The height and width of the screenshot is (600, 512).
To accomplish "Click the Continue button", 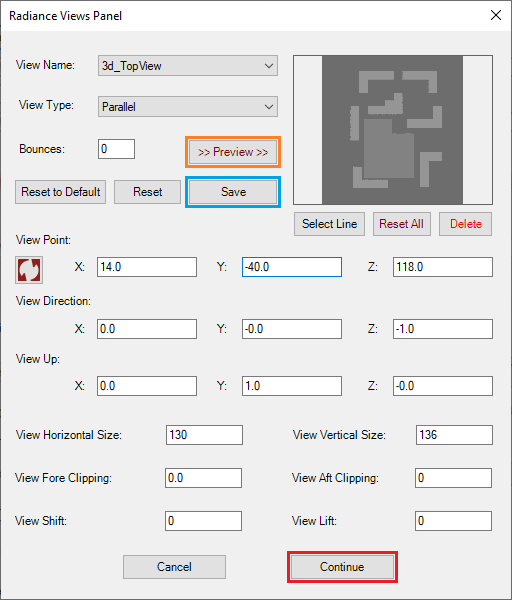I will (x=342, y=567).
